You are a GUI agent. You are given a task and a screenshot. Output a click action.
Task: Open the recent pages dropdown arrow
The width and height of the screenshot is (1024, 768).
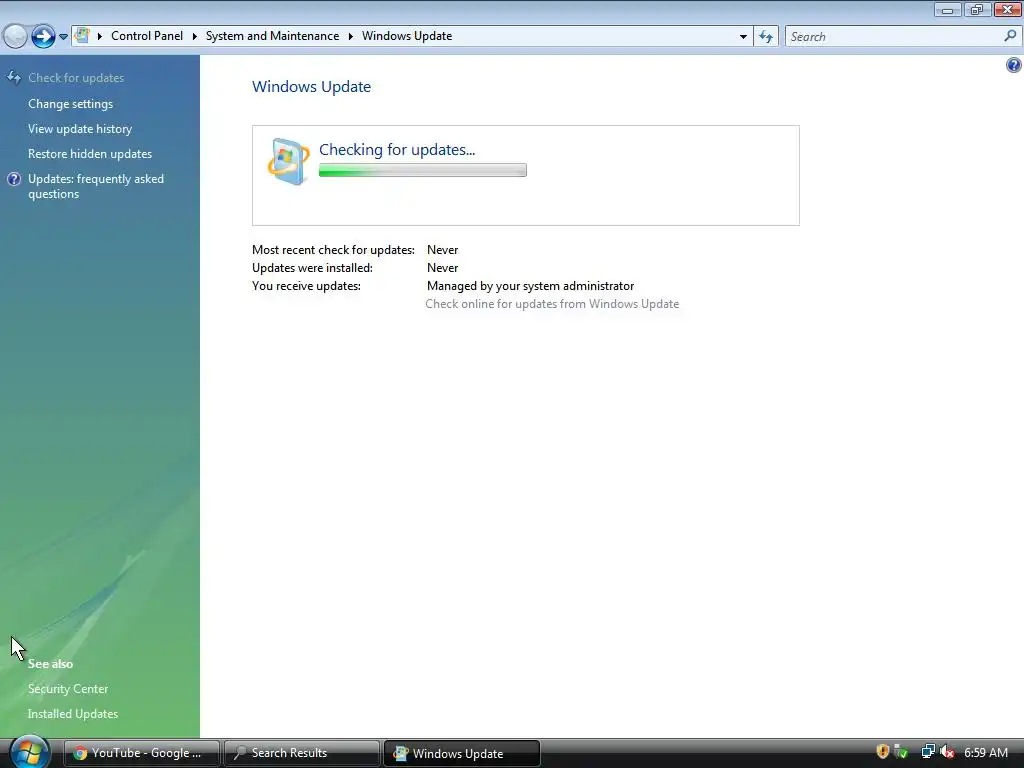(x=63, y=37)
